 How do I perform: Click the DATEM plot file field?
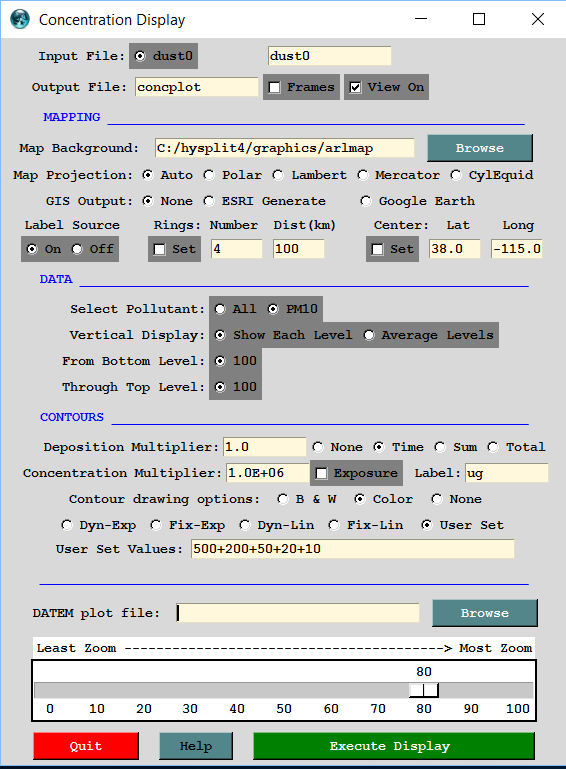click(298, 613)
